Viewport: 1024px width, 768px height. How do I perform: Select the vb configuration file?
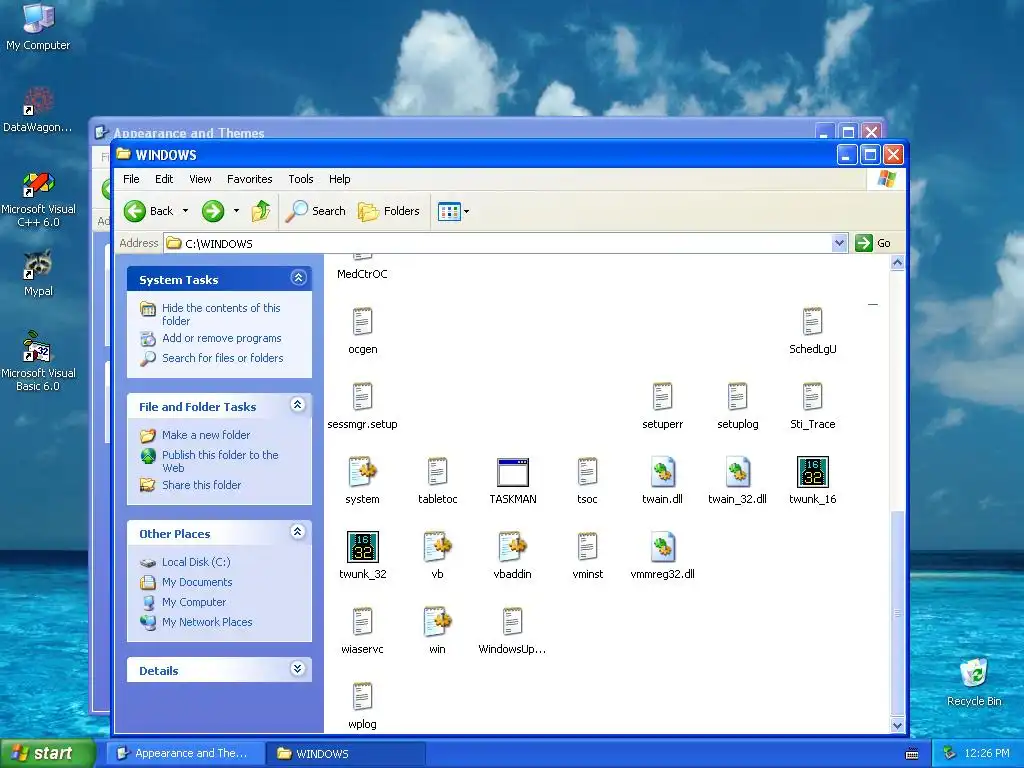click(x=438, y=547)
